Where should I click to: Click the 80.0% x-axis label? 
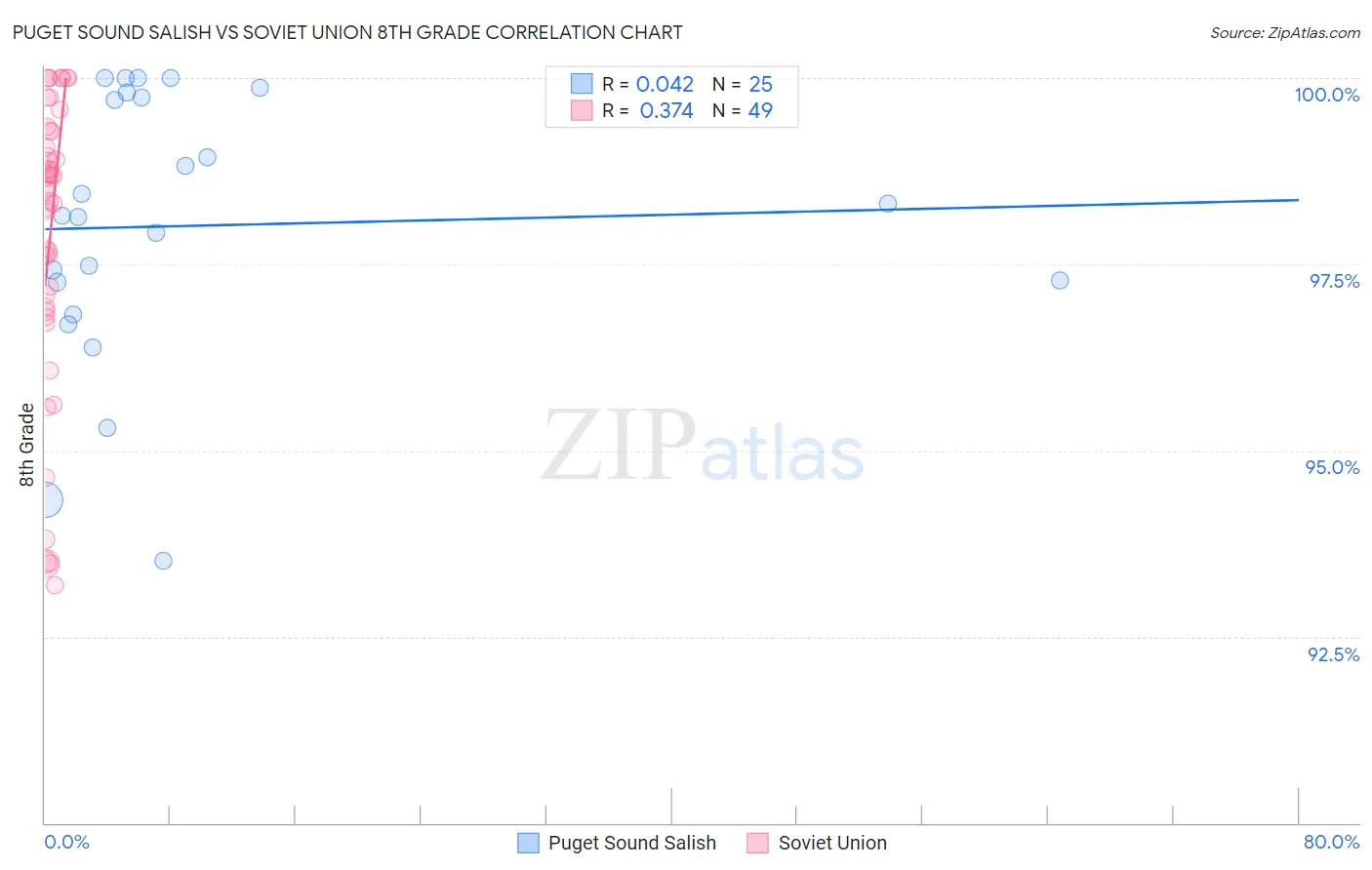click(1331, 842)
